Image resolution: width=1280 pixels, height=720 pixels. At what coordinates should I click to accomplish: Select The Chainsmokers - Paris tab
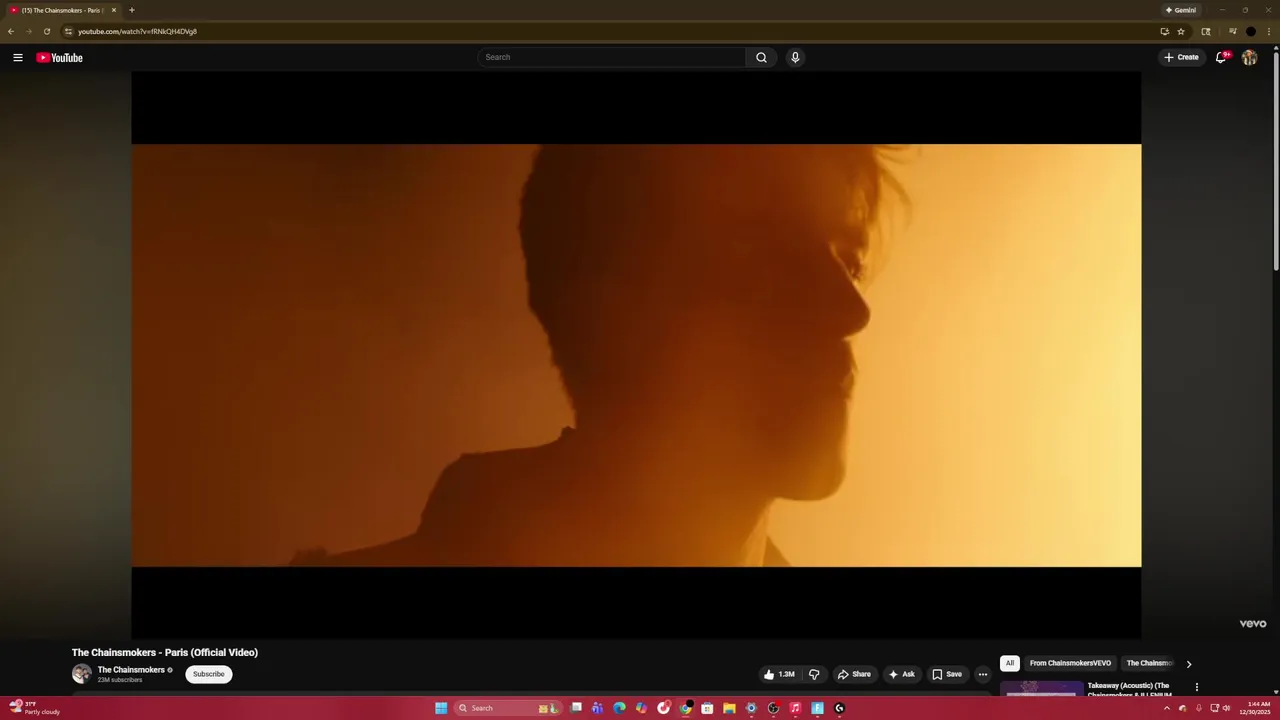[62, 10]
